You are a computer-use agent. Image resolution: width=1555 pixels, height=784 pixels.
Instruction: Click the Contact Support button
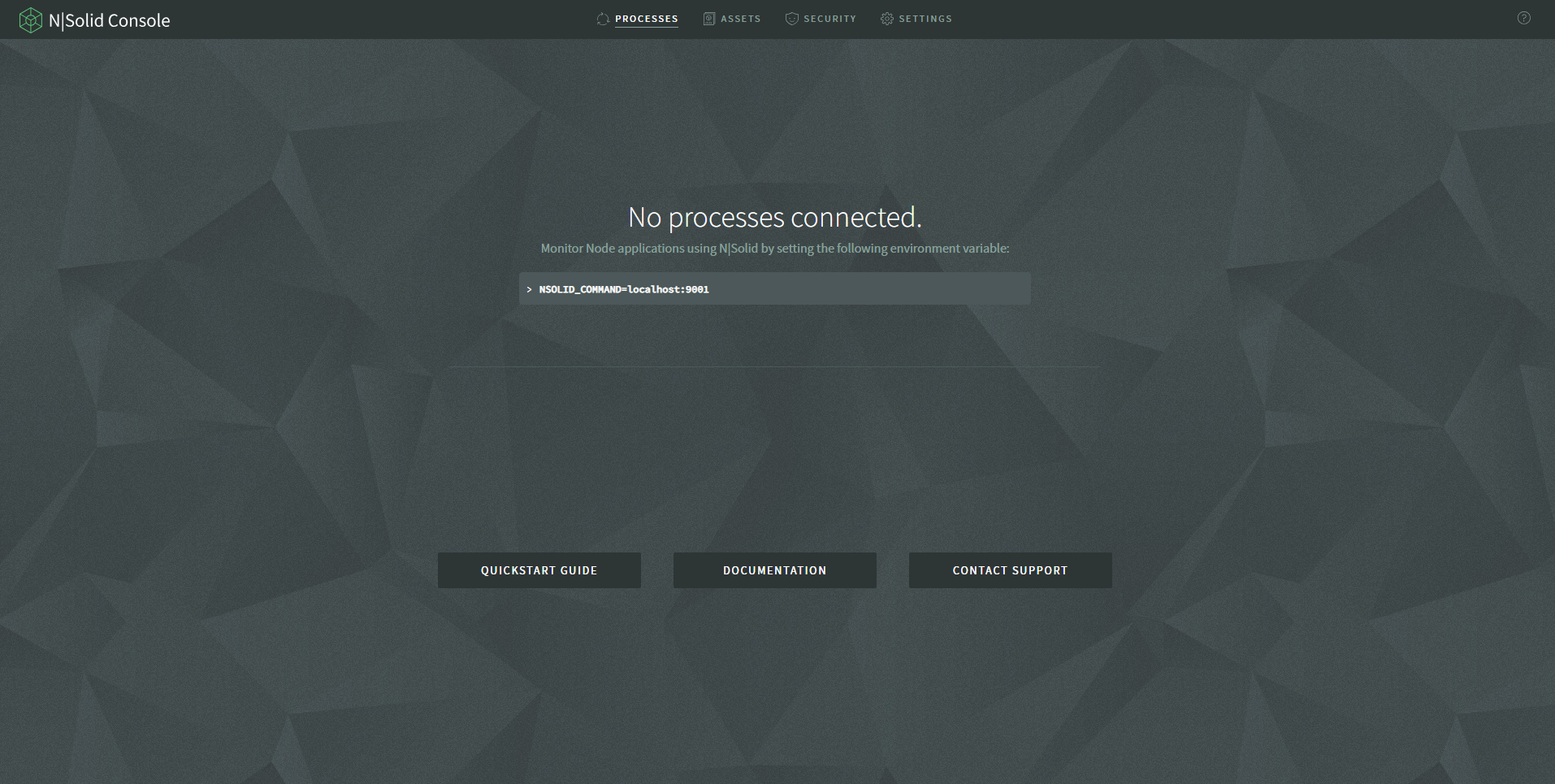click(x=1011, y=570)
